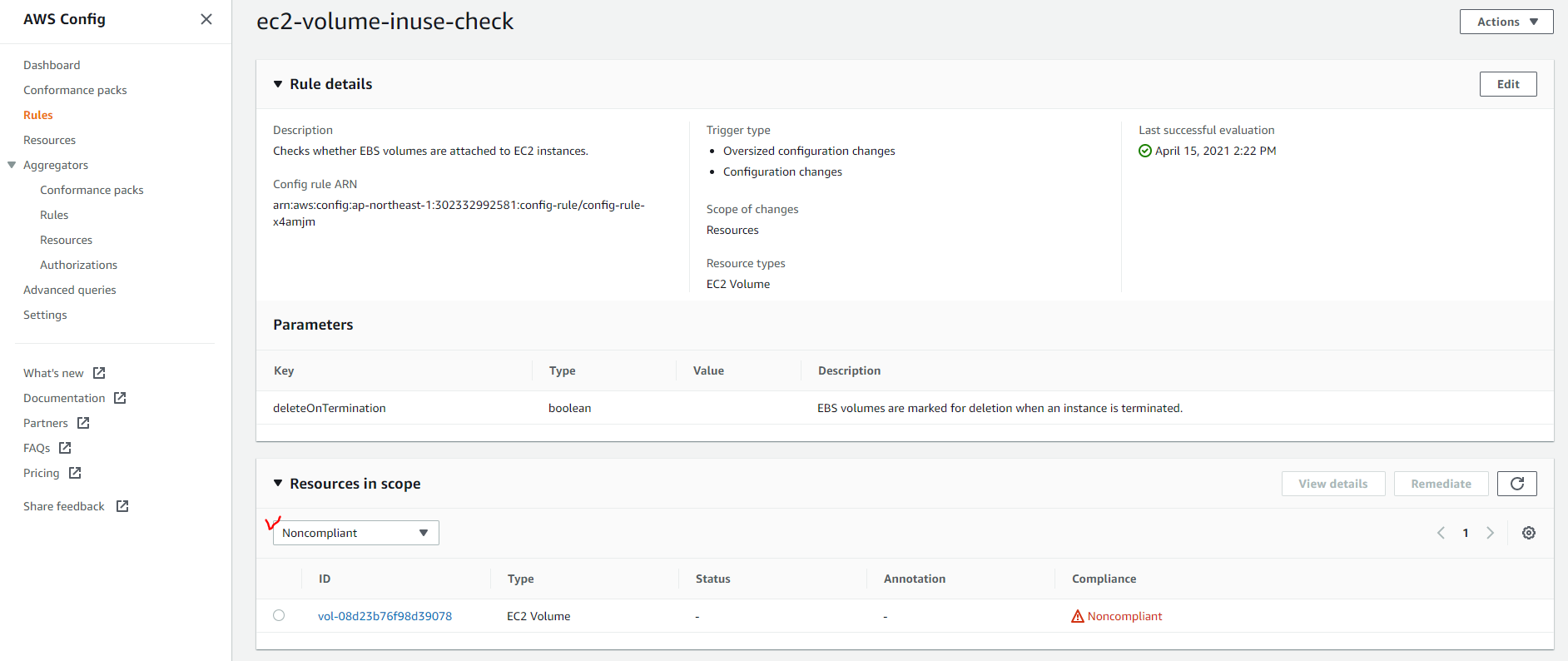Viewport: 1568px width, 661px height.
Task: Click the Status column header
Action: 713,579
